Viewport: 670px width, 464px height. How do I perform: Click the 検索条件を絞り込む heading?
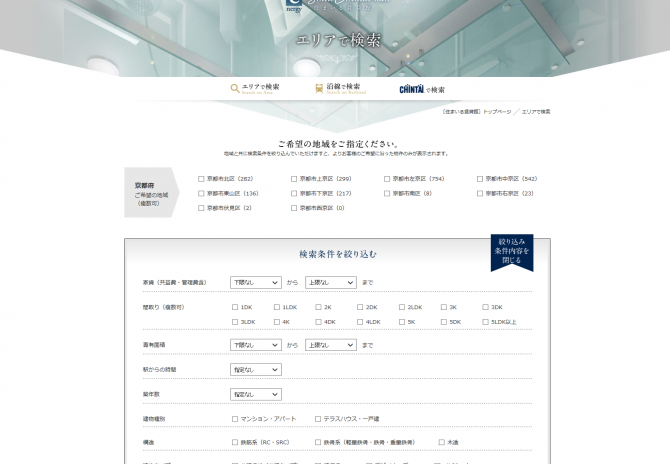point(338,254)
